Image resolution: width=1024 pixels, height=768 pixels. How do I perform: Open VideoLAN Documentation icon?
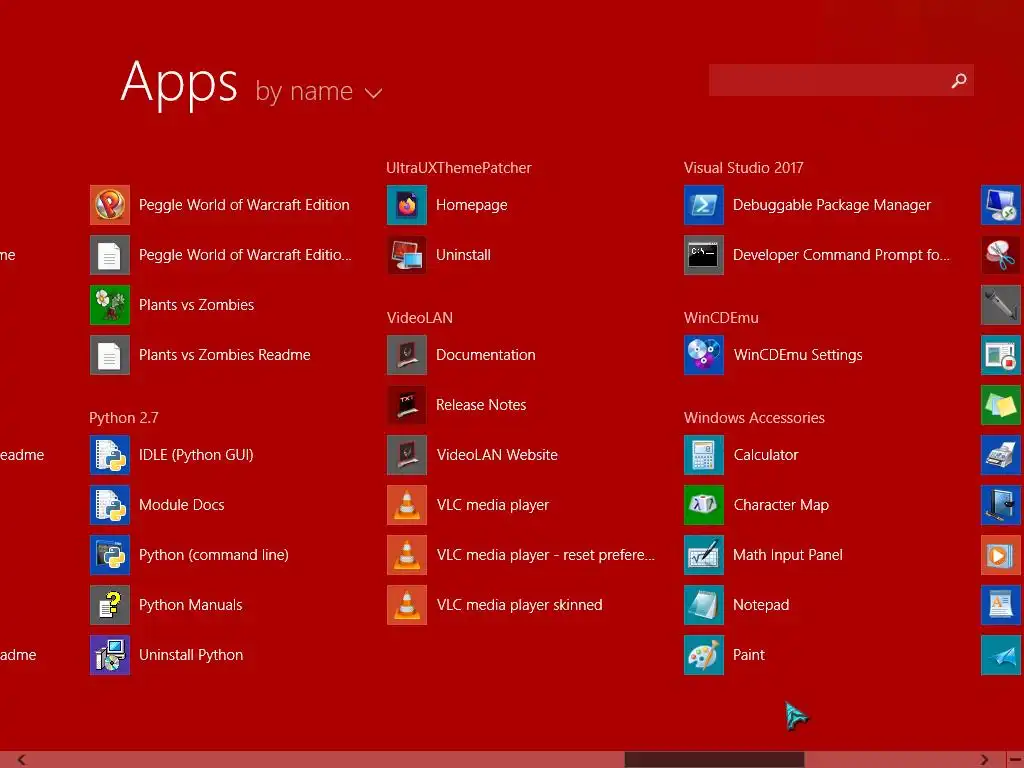coord(407,355)
